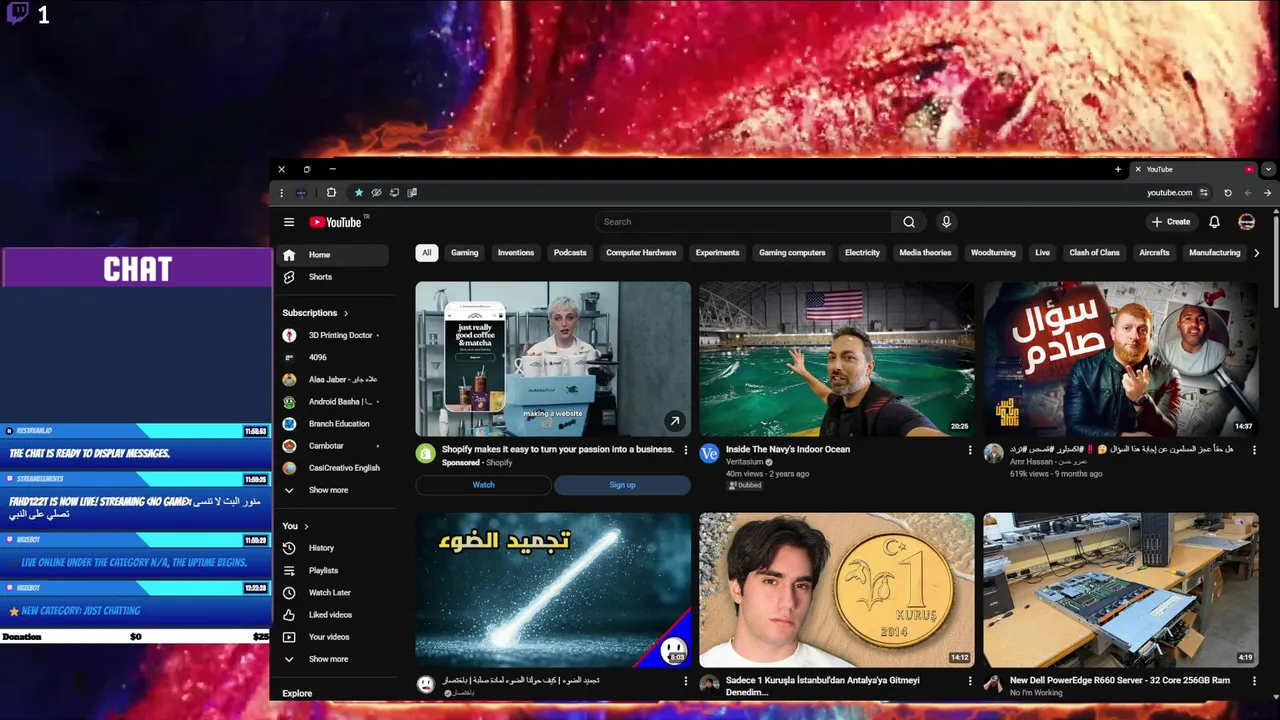Screen dimensions: 1280x720
Task: Select the Electricity filter chip
Action: [x=862, y=253]
